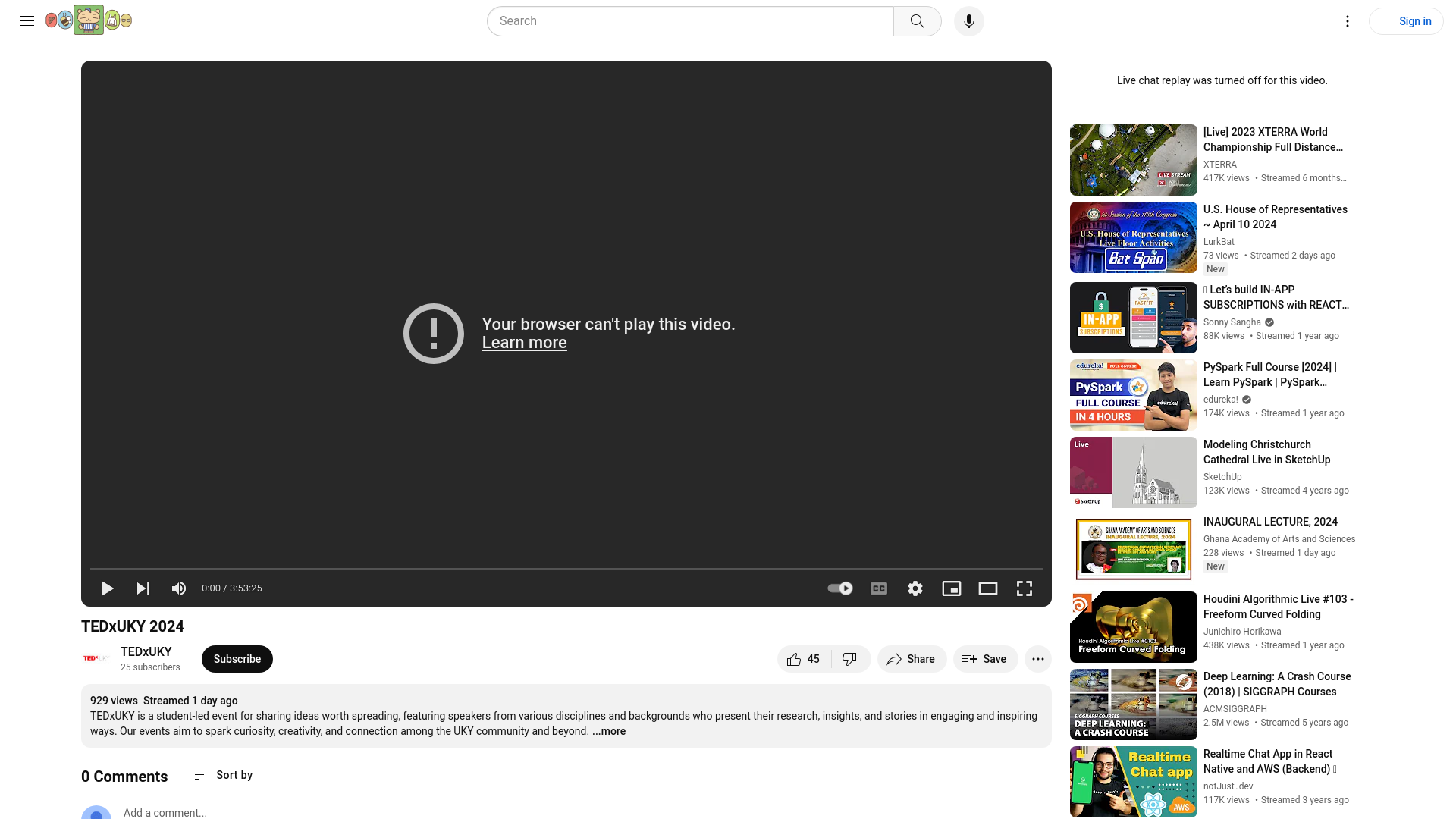This screenshot has width=1456, height=819.
Task: Open the SketchUp channel name
Action: (x=1222, y=477)
